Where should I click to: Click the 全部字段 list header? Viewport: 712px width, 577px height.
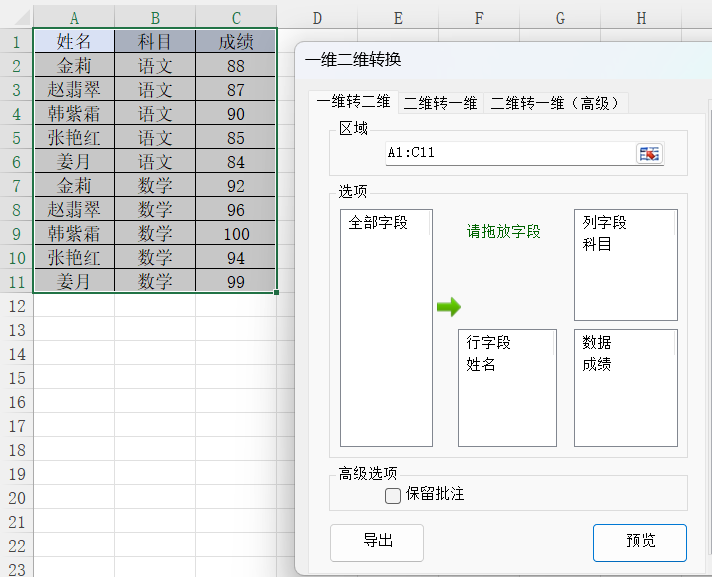point(378,222)
